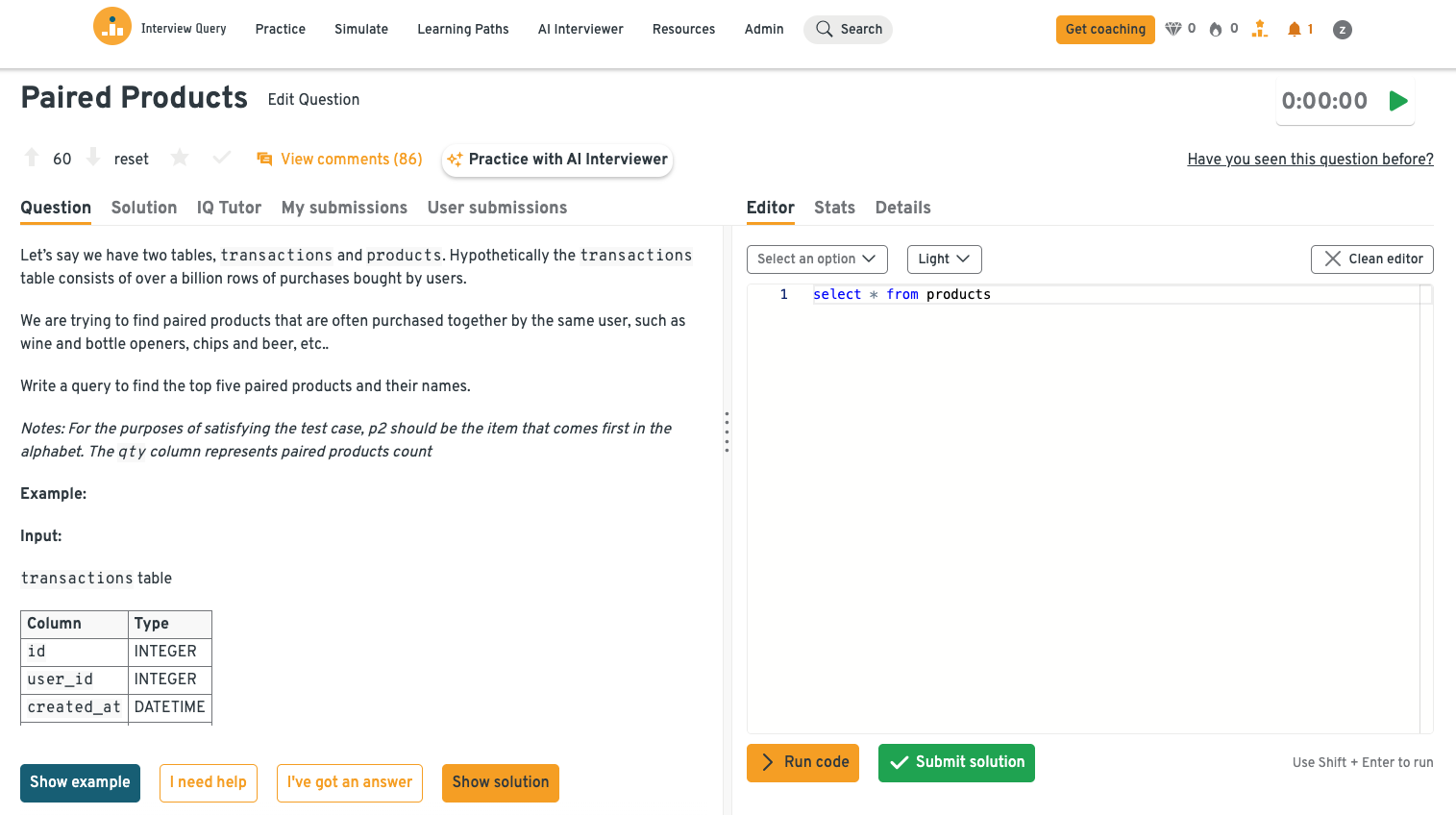Click the flame streak icon

click(x=1216, y=29)
